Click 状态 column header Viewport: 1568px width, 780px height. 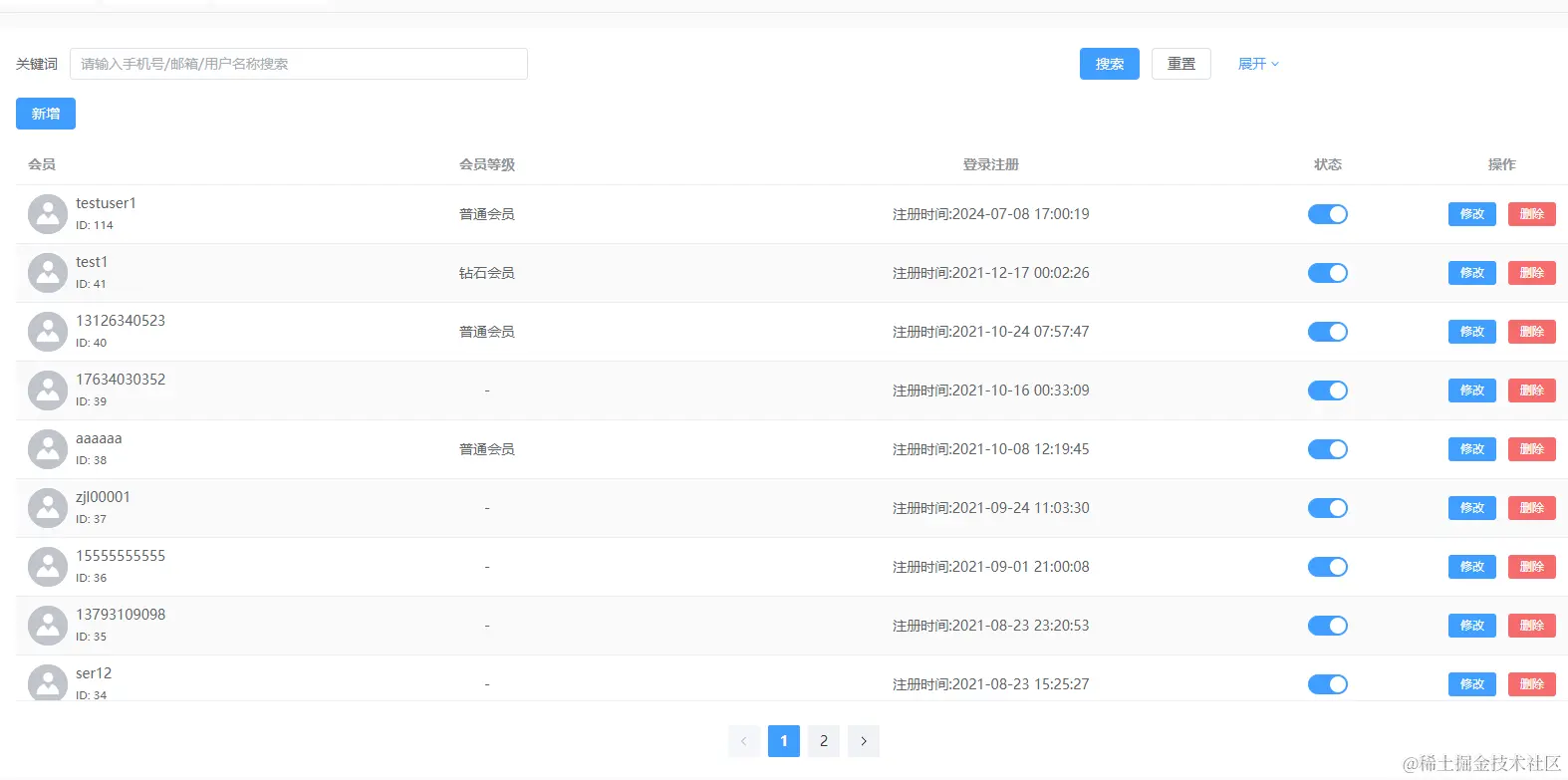tap(1328, 164)
